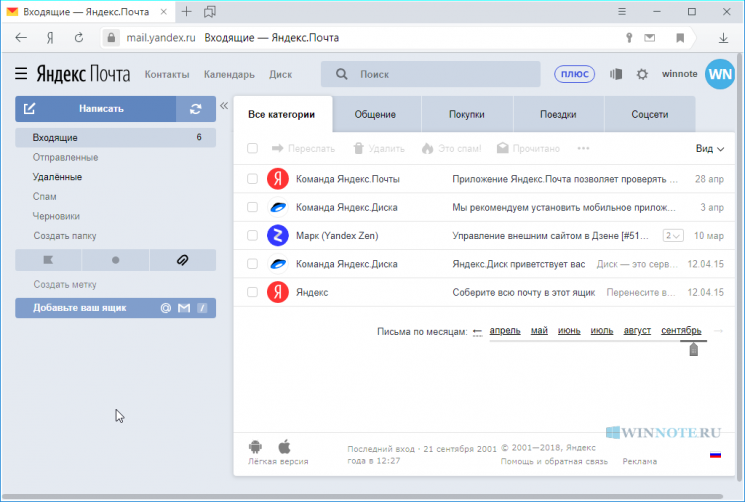Collapse the left sidebar with double chevron
Viewport: 745px width, 502px height.
pyautogui.click(x=224, y=105)
